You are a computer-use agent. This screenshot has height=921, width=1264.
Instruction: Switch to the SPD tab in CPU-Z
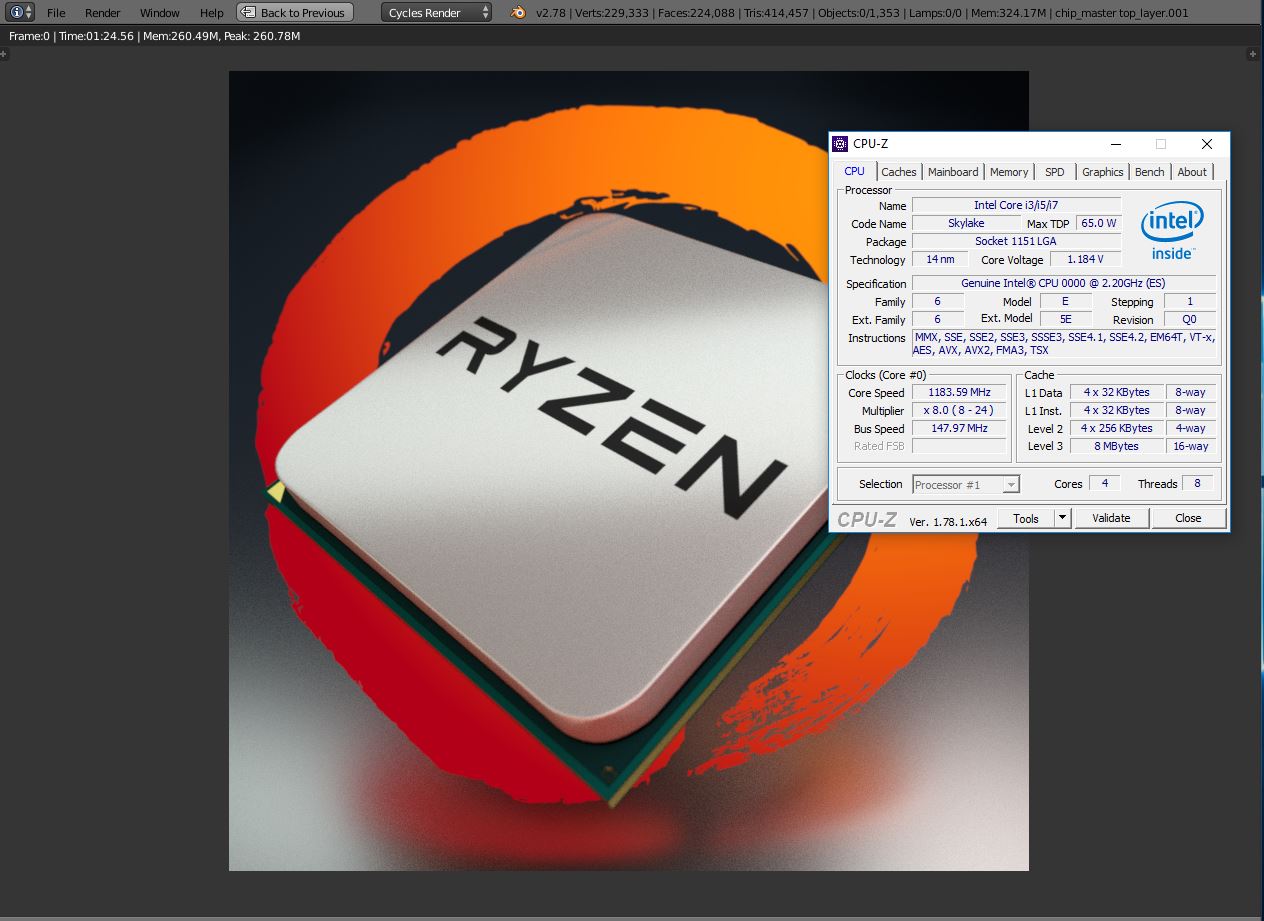point(1055,172)
